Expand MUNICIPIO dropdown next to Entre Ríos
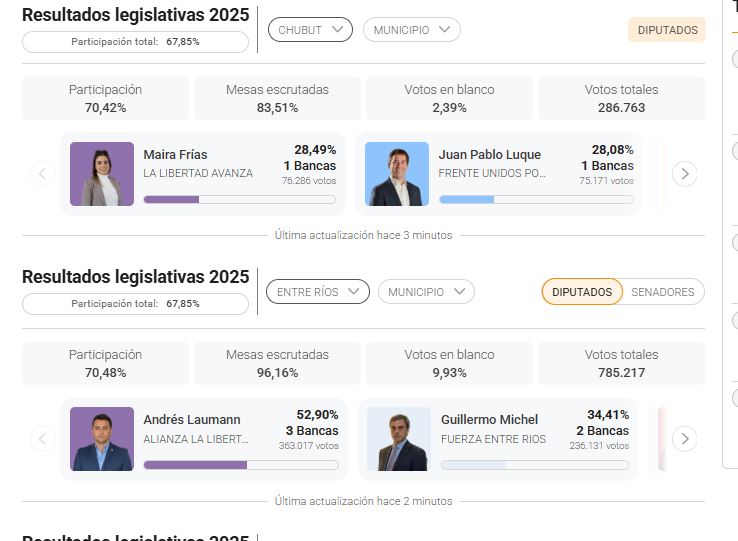738x541 pixels. 425,292
